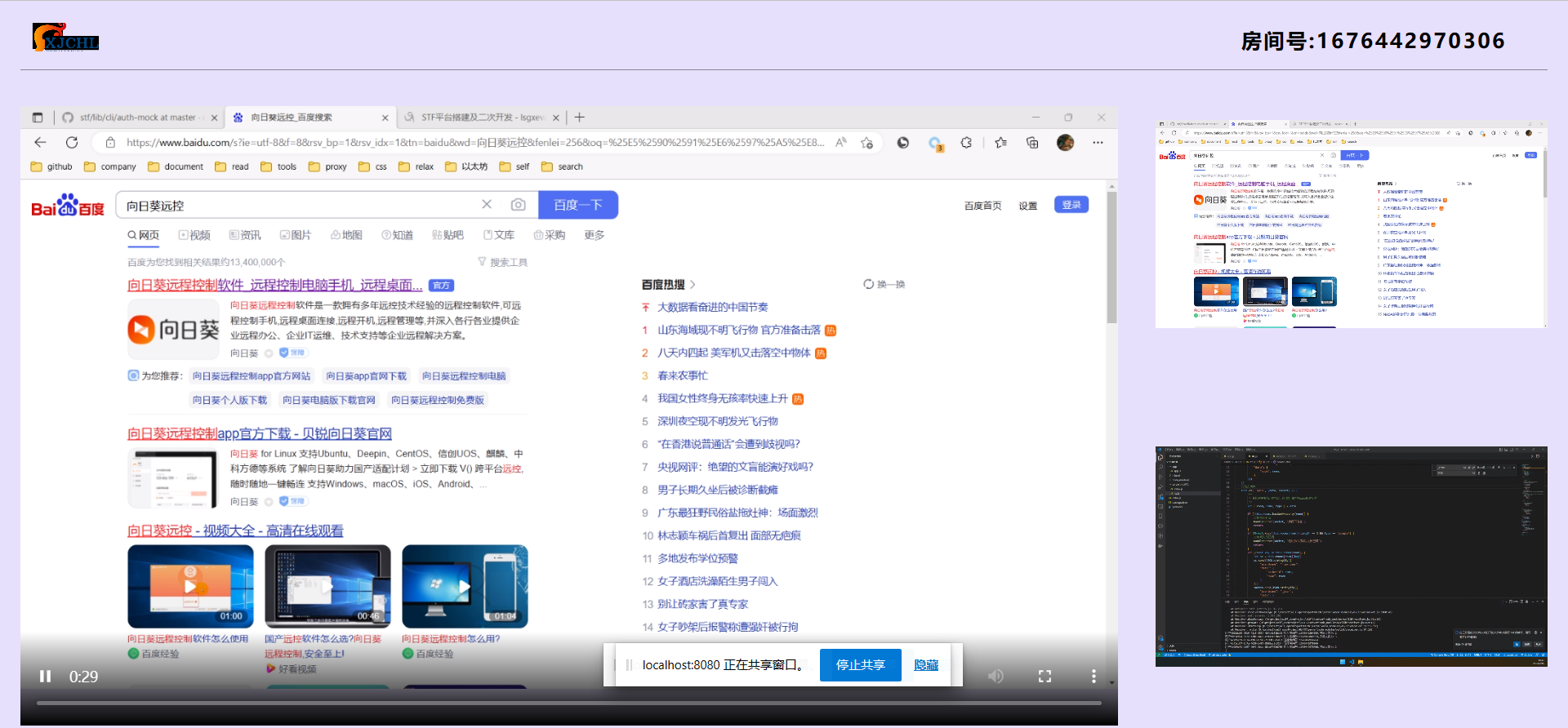This screenshot has width=1568, height=728.
Task: Open the proxy bookmarks folder
Action: pyautogui.click(x=327, y=166)
